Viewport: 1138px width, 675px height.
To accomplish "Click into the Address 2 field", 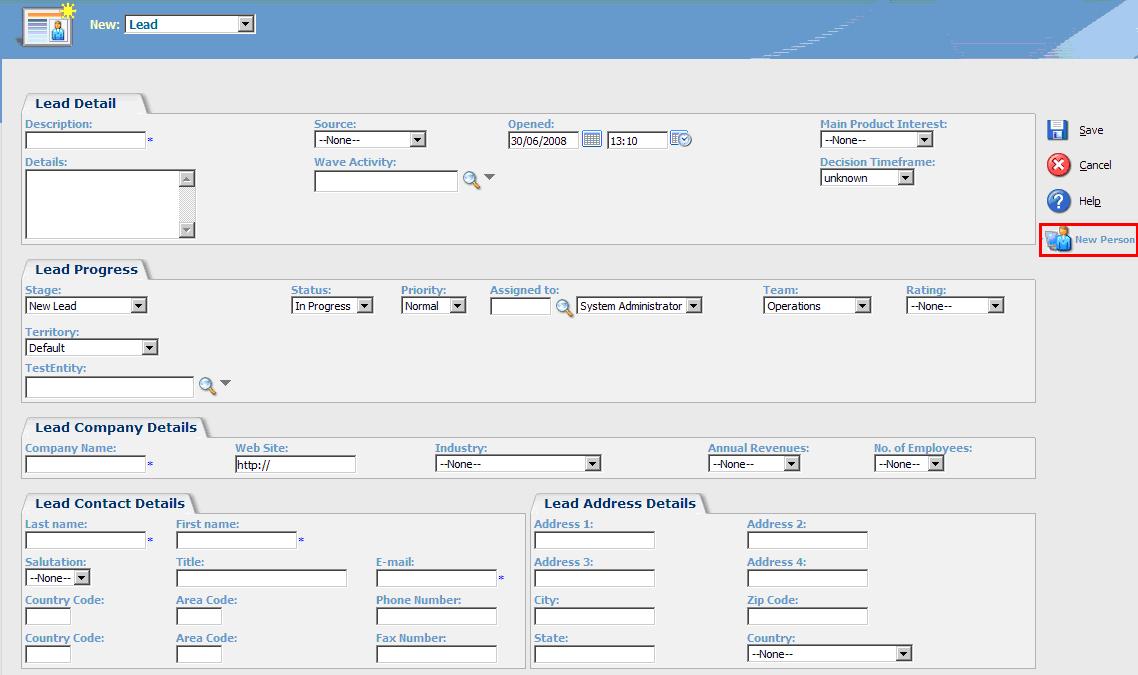I will (808, 540).
